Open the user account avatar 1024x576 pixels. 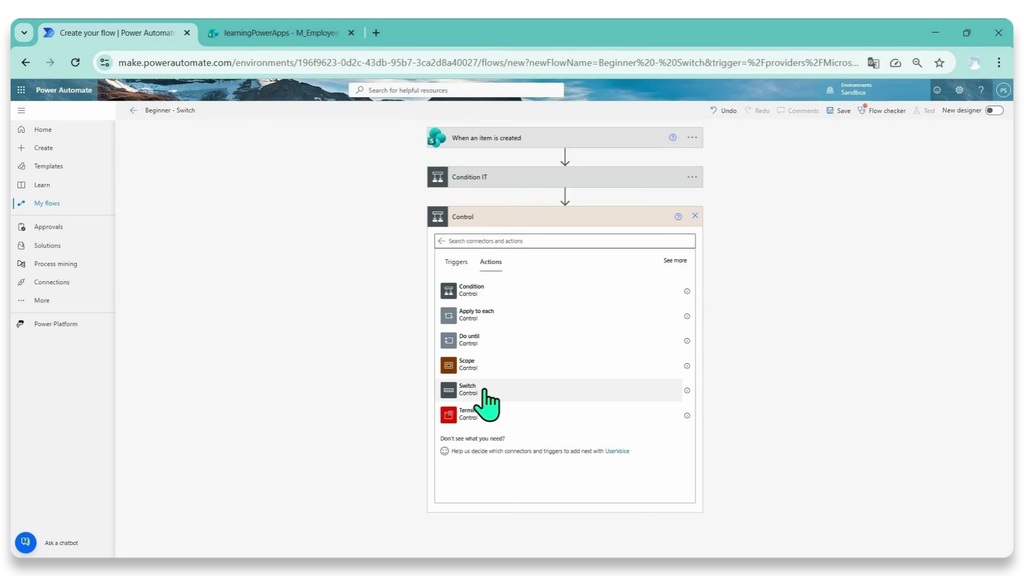[x=1003, y=90]
